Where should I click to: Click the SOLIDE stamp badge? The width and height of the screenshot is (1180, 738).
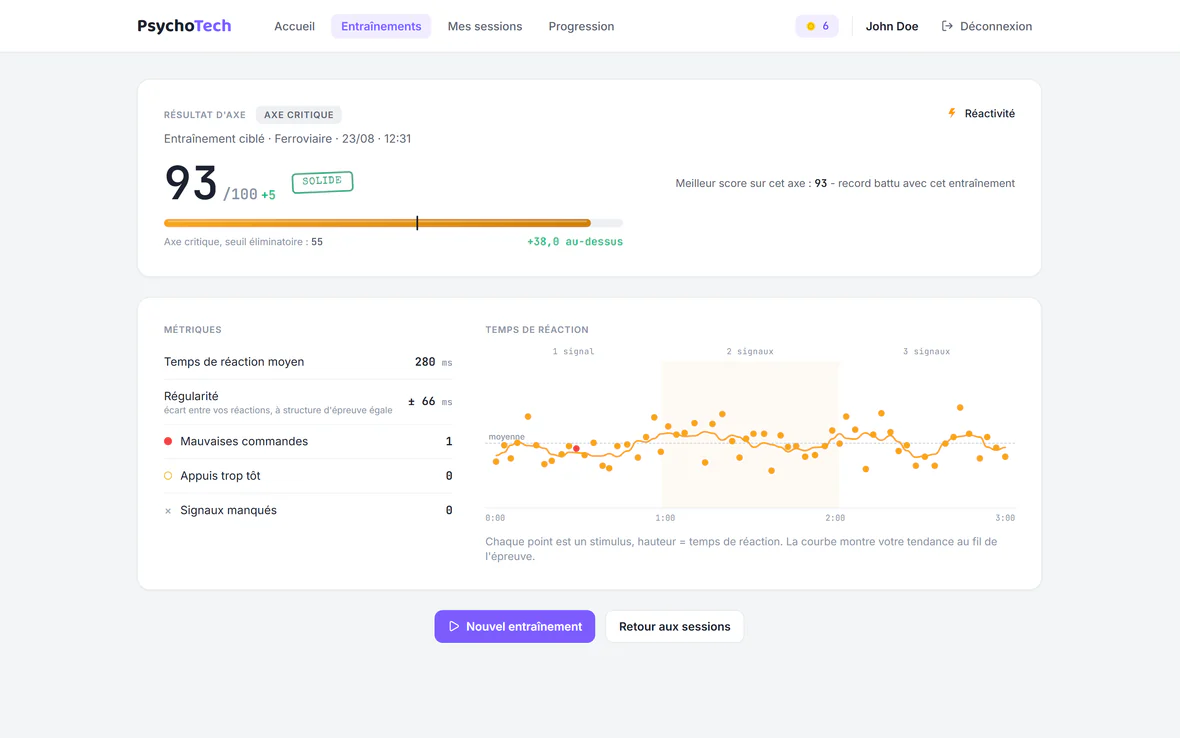(x=322, y=181)
